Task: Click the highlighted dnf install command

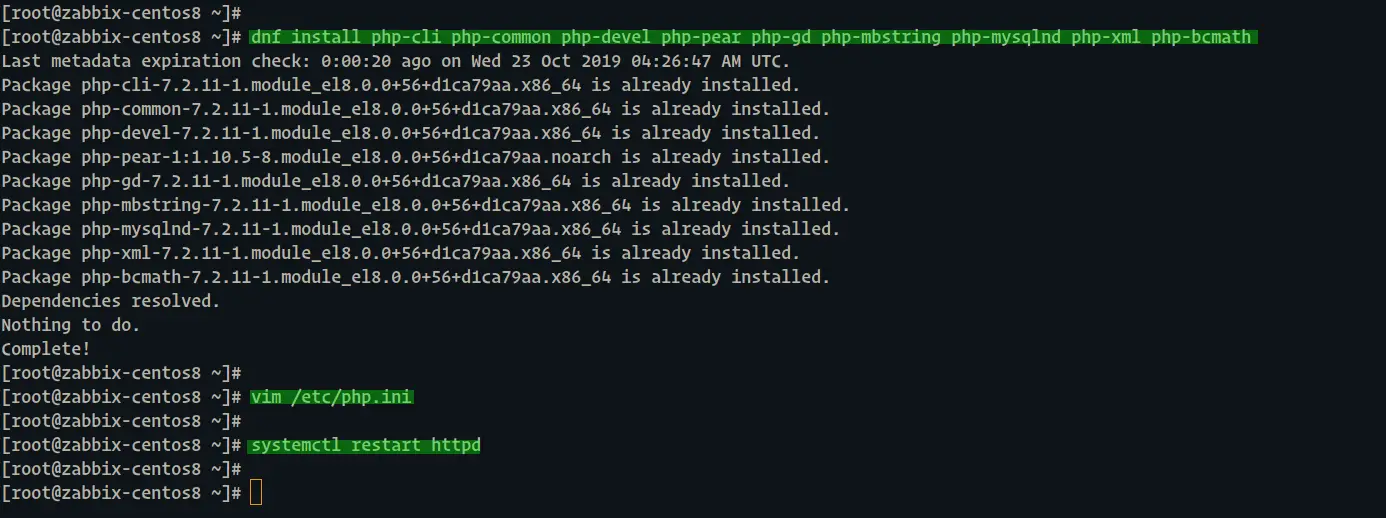Action: (754, 37)
